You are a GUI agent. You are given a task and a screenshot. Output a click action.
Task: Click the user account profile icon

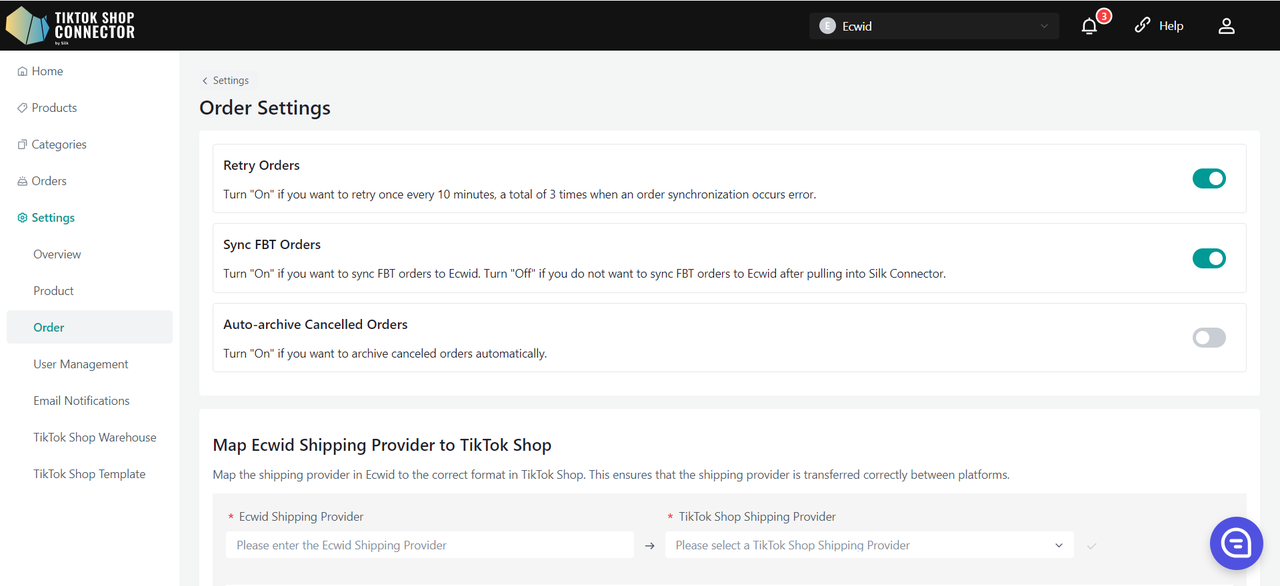pyautogui.click(x=1227, y=27)
